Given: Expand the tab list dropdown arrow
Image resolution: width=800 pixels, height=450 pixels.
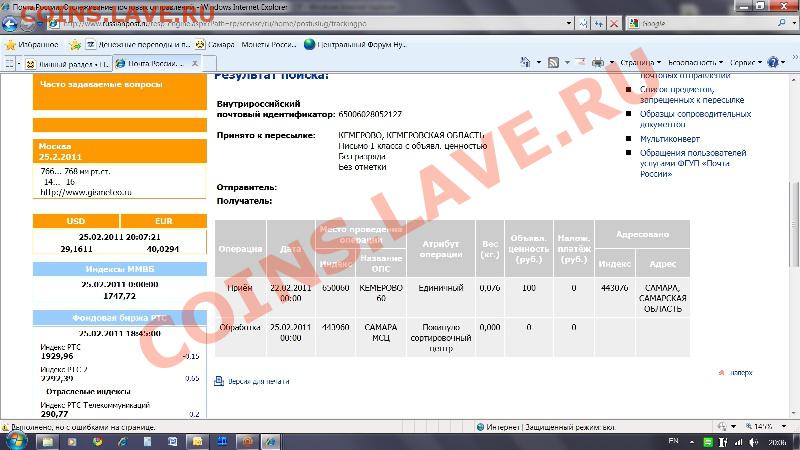Looking at the screenshot, I should click(x=19, y=64).
